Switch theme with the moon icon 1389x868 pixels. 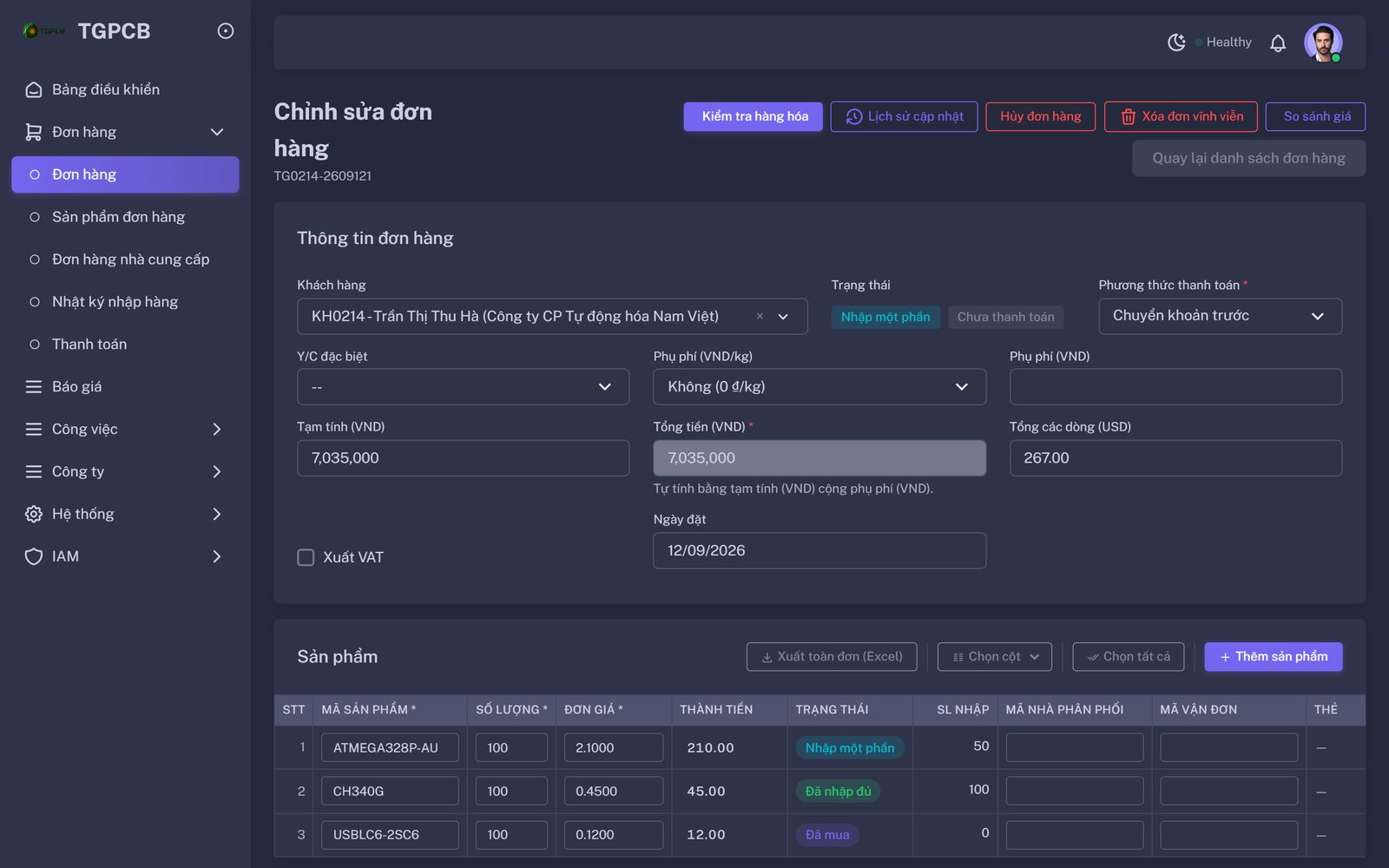tap(1176, 43)
